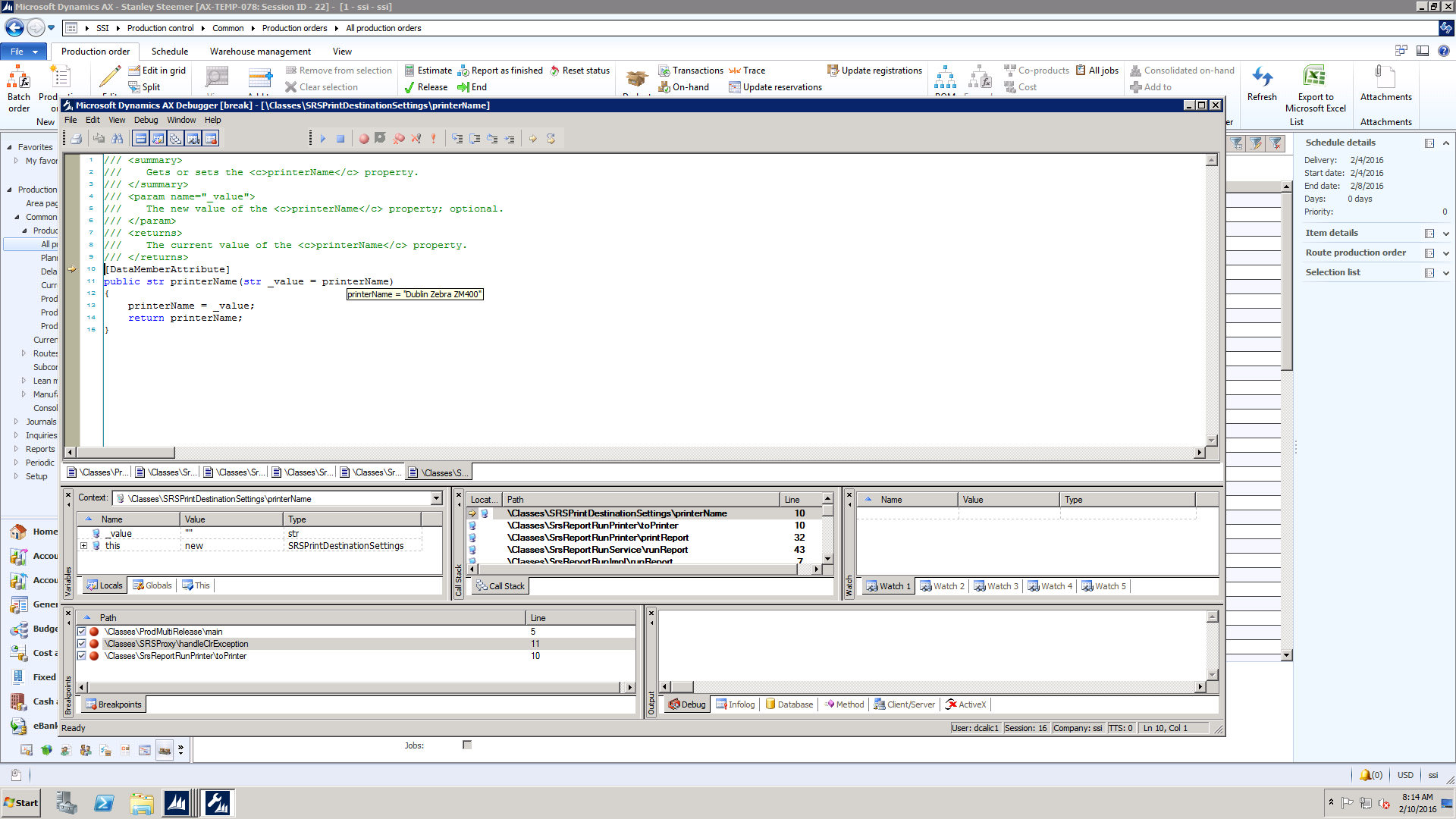Click the Refresh ribbon icon

click(x=1261, y=77)
